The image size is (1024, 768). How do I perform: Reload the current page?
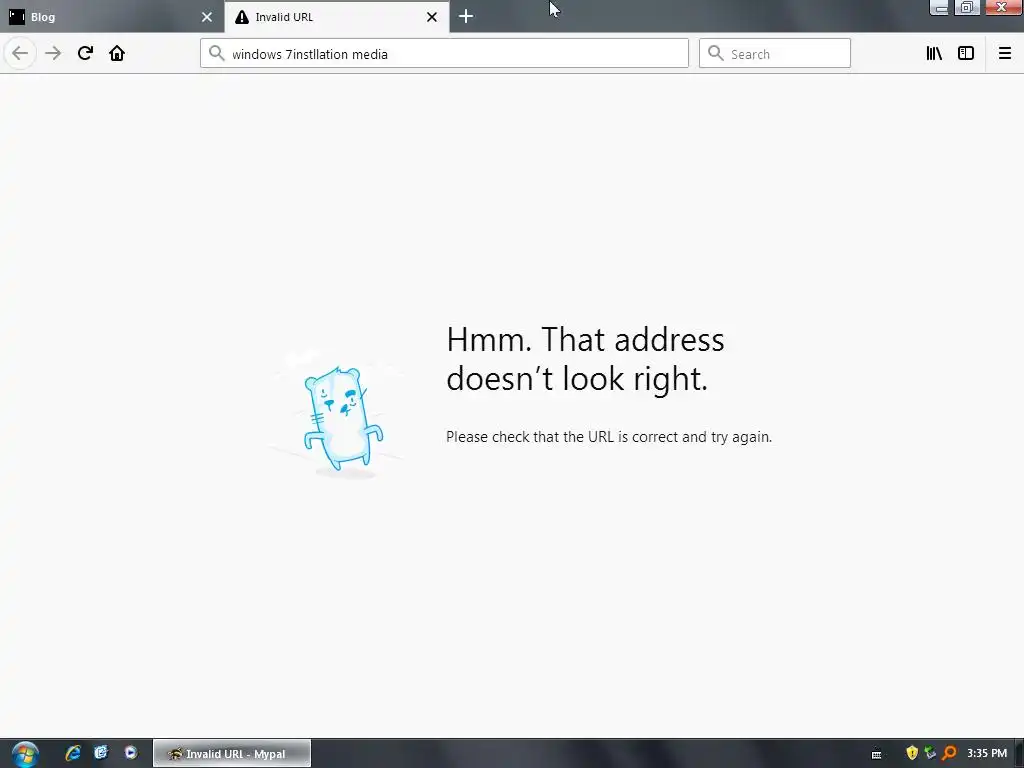[x=85, y=53]
